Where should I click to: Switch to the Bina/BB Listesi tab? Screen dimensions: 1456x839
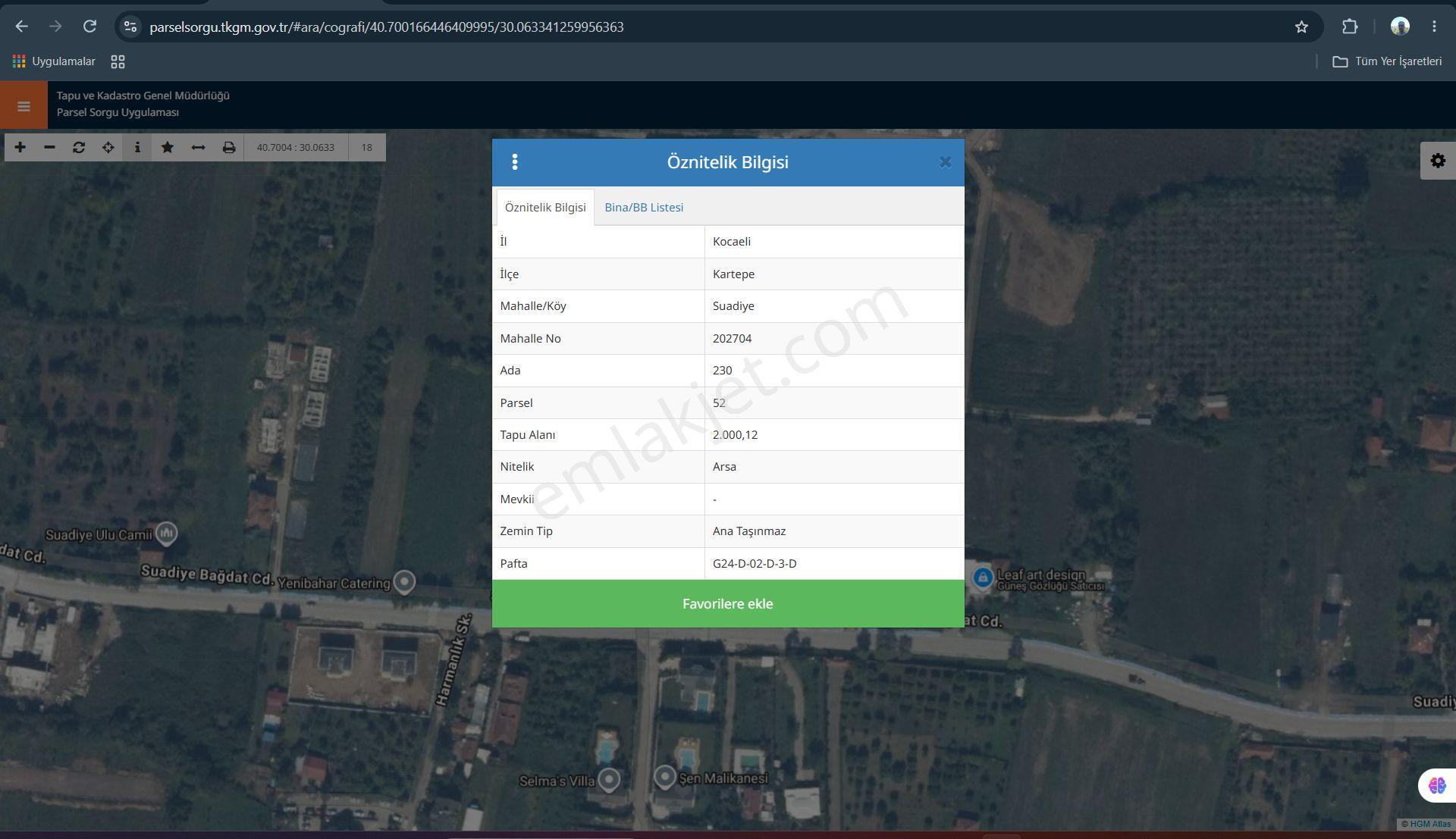(644, 207)
